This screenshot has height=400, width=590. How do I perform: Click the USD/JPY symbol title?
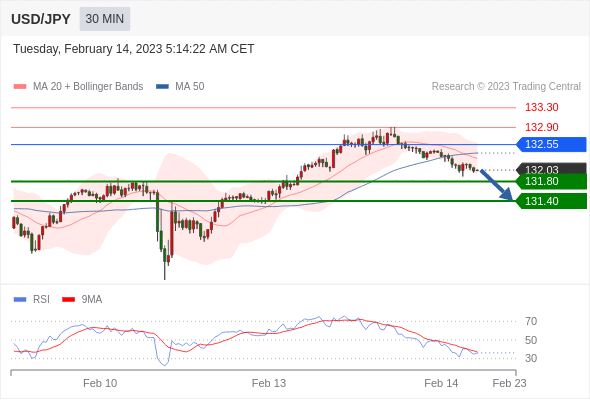click(x=41, y=19)
